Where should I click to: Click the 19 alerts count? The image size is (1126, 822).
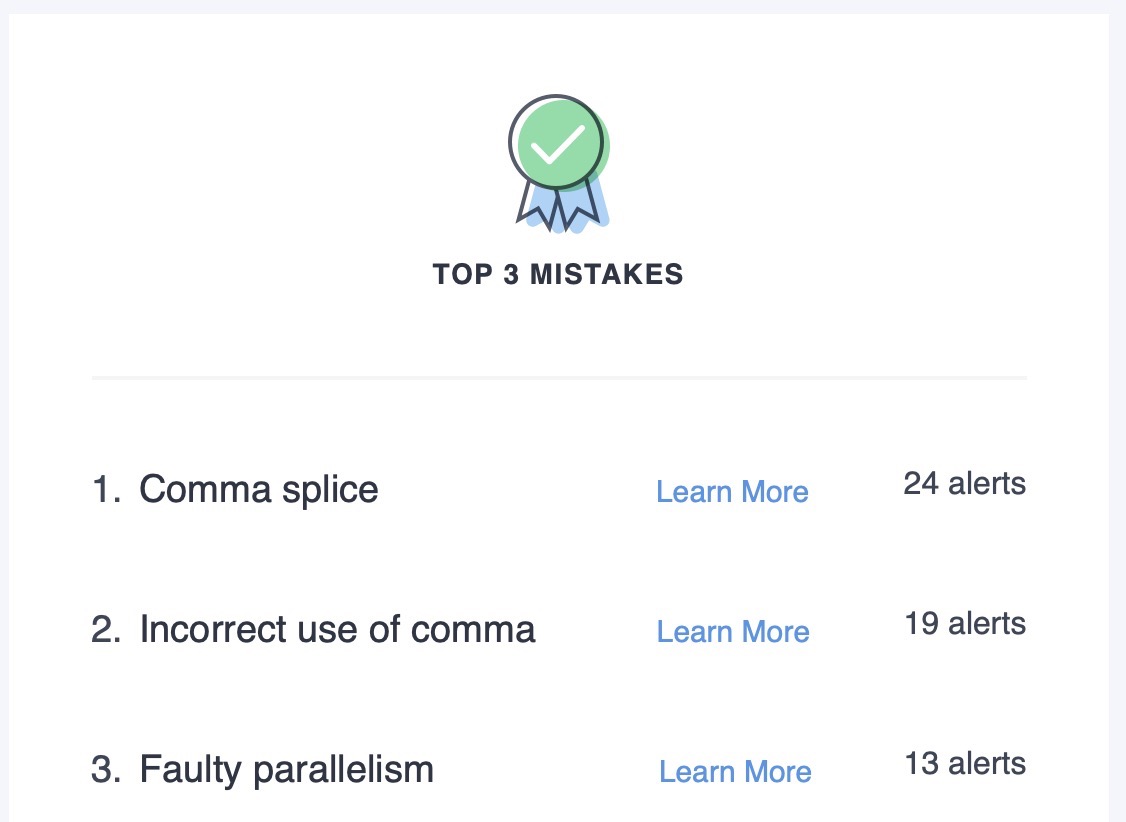[965, 623]
